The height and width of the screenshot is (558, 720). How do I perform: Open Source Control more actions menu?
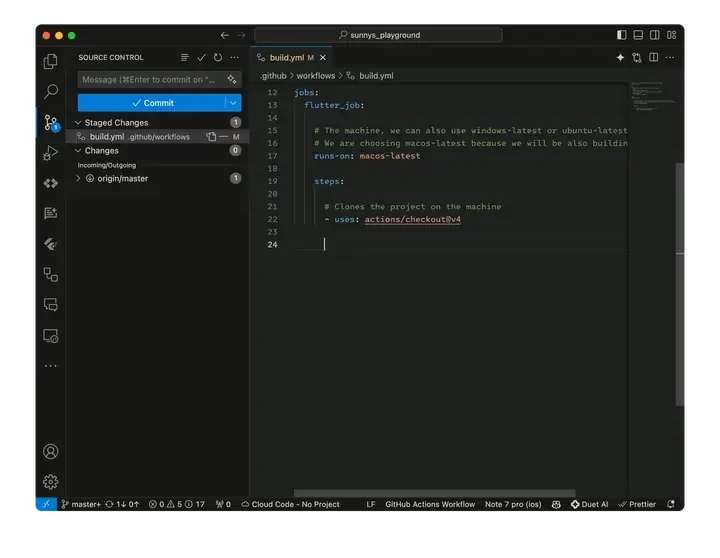(x=235, y=57)
